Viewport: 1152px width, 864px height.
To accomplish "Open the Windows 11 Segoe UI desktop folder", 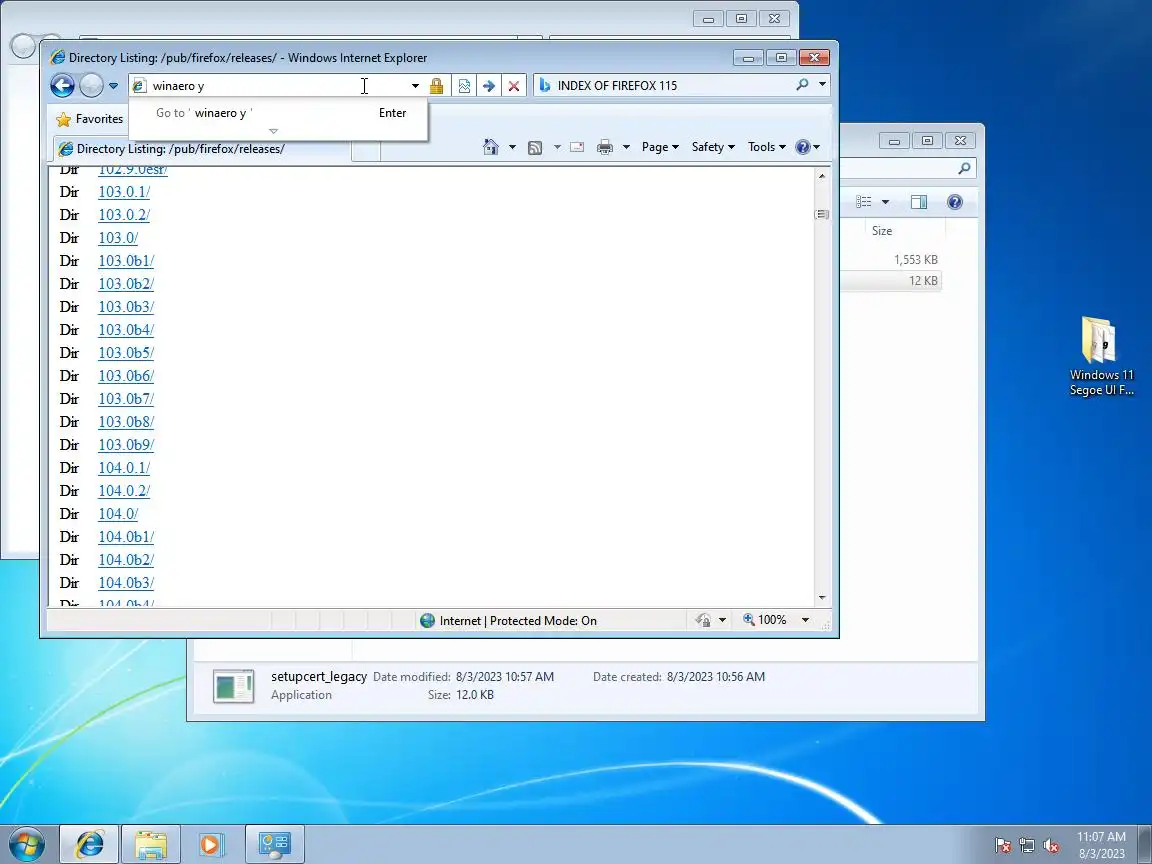I will pos(1101,356).
